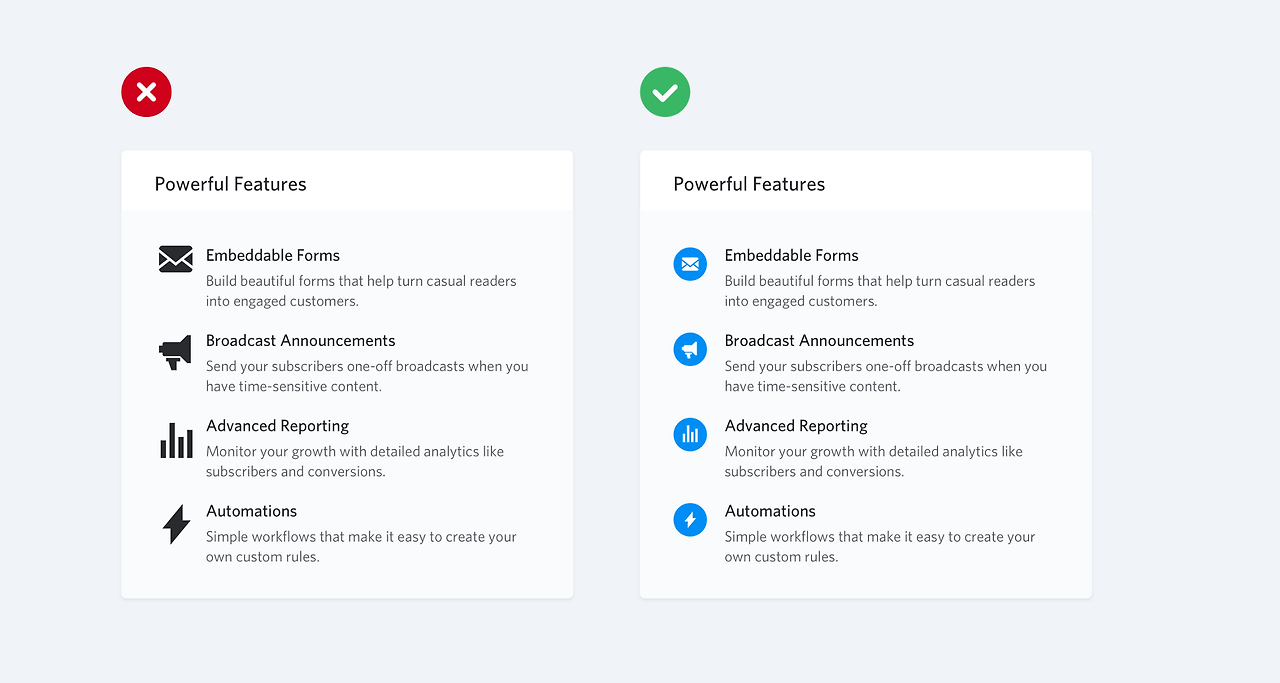Click the green checkmark badge icon

pyautogui.click(x=665, y=92)
